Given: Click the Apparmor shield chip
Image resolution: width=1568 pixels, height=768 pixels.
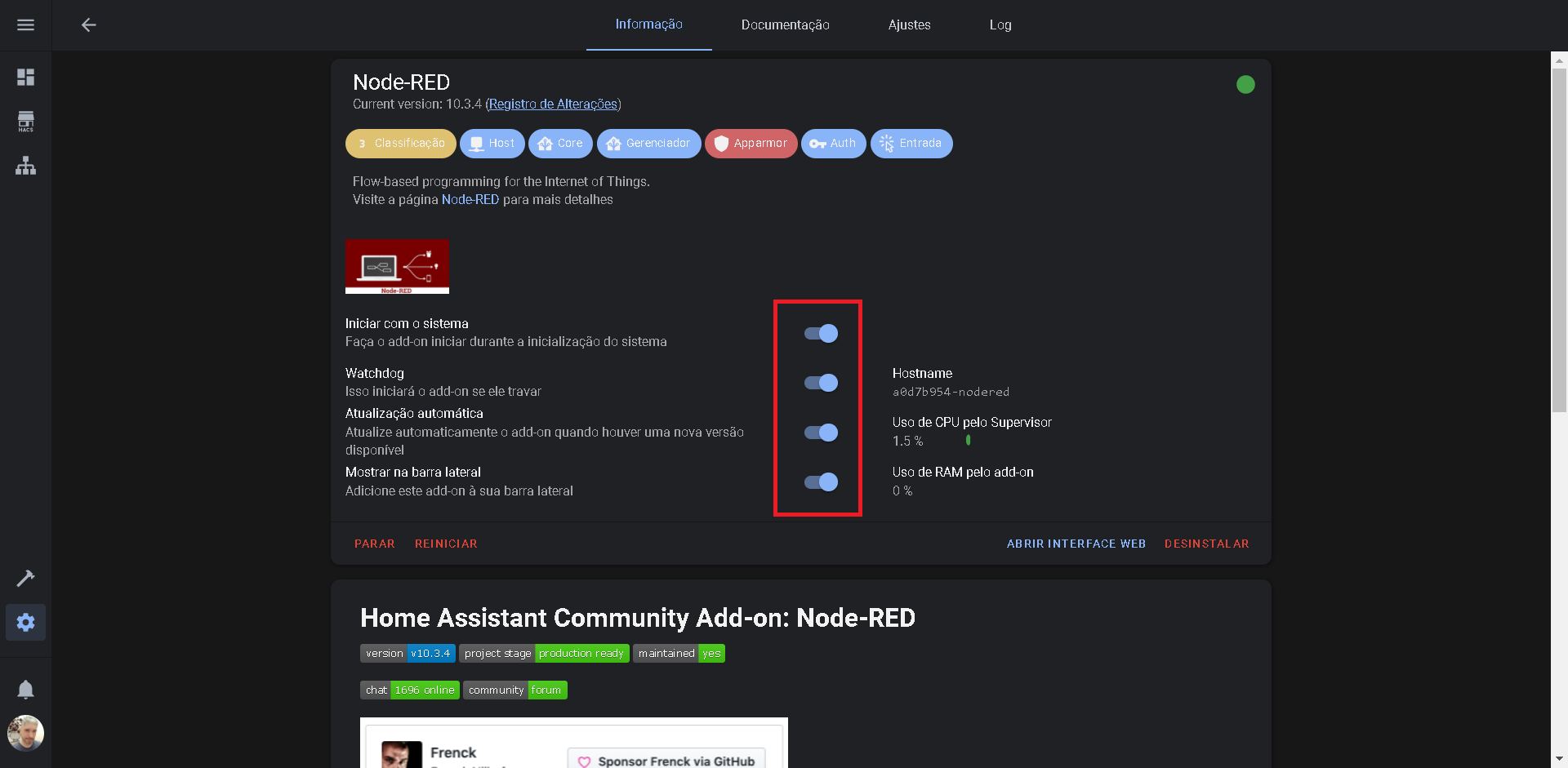Looking at the screenshot, I should (751, 144).
